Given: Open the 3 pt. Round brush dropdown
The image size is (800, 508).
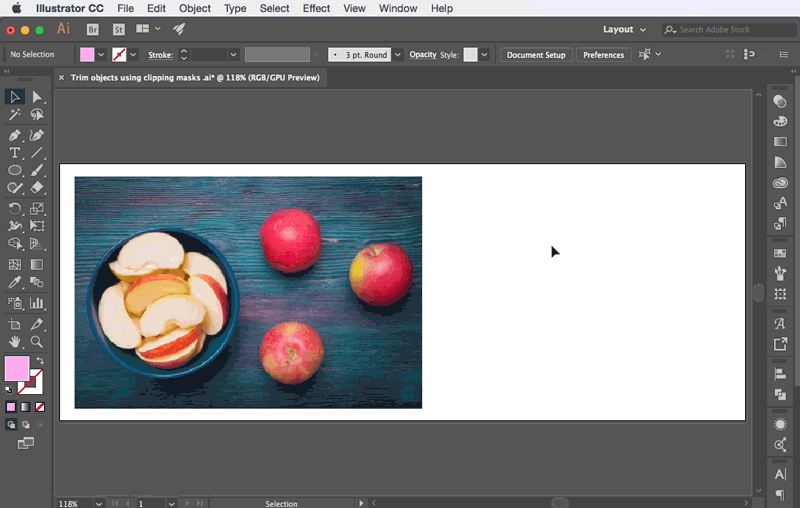Looking at the screenshot, I should point(398,55).
